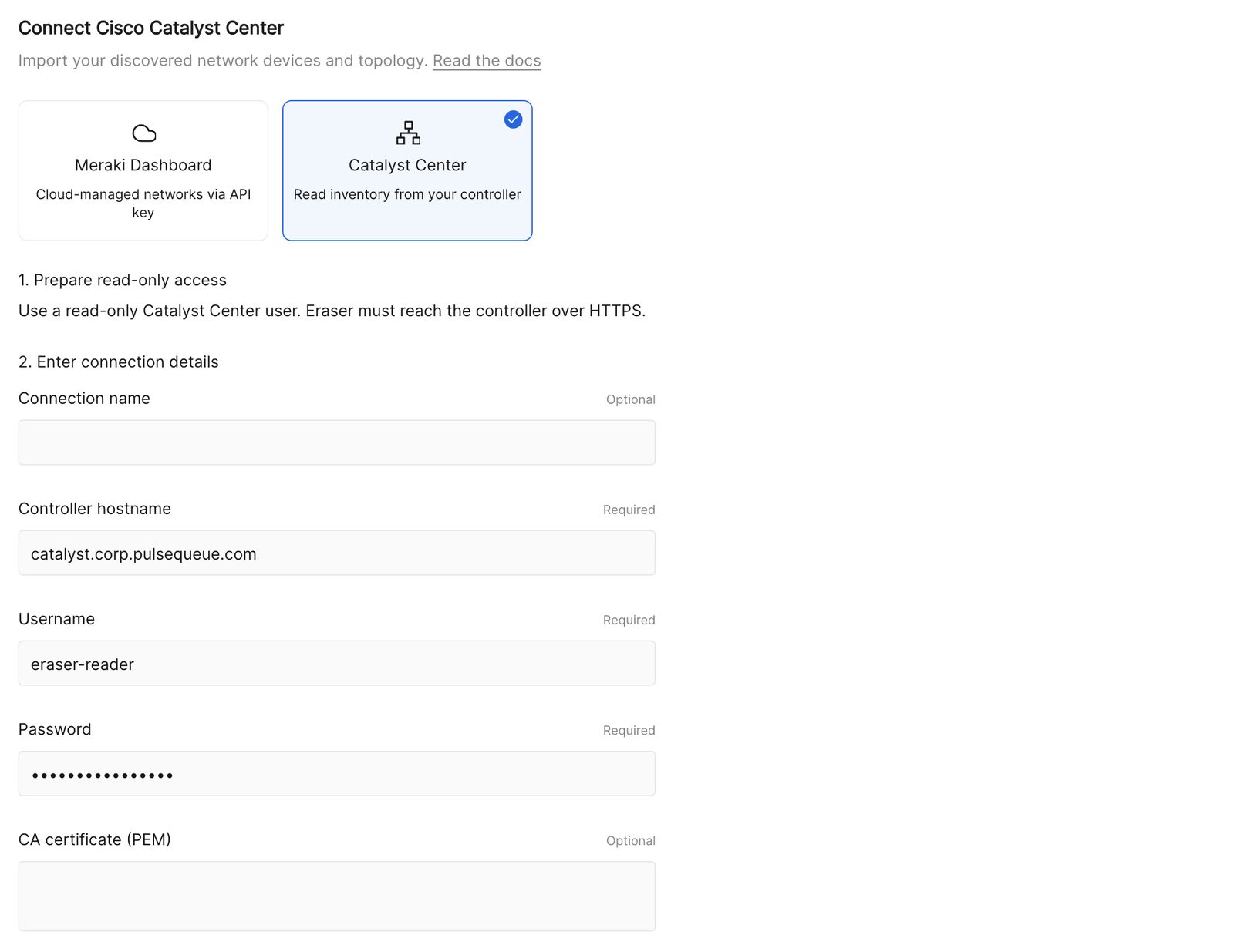The height and width of the screenshot is (952, 1234).
Task: Click 'Import your discovered network devices' text
Action: [222, 61]
